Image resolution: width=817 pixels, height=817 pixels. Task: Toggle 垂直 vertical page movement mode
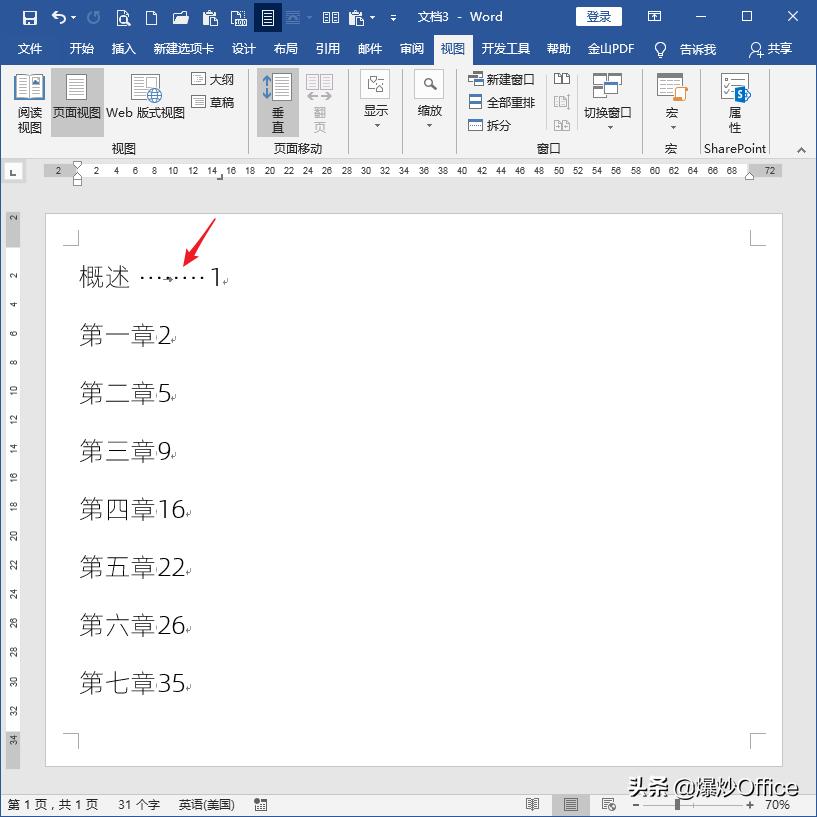click(x=277, y=101)
